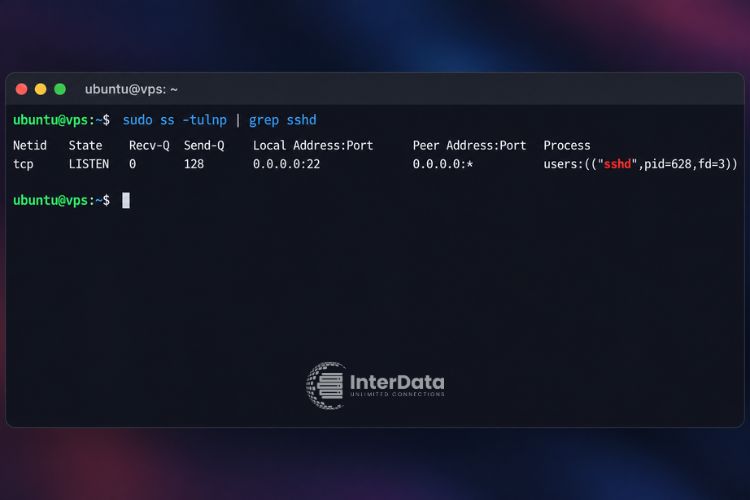Screen dimensions: 750x500
Task: Click the 'LISTEN' state value
Action: 88,164
